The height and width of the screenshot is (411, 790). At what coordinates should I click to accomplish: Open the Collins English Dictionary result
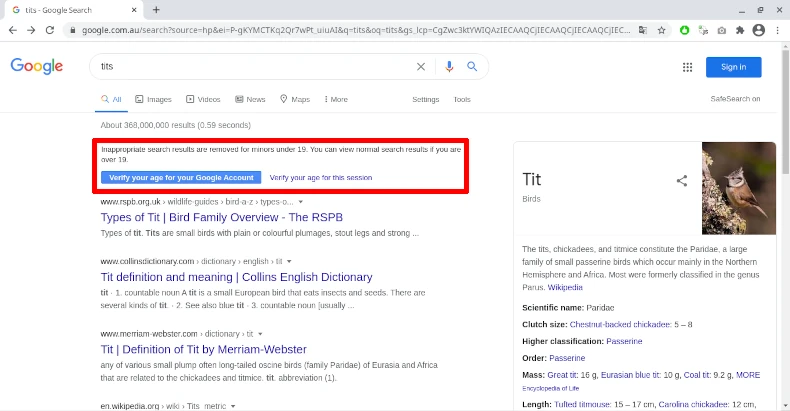click(236, 277)
